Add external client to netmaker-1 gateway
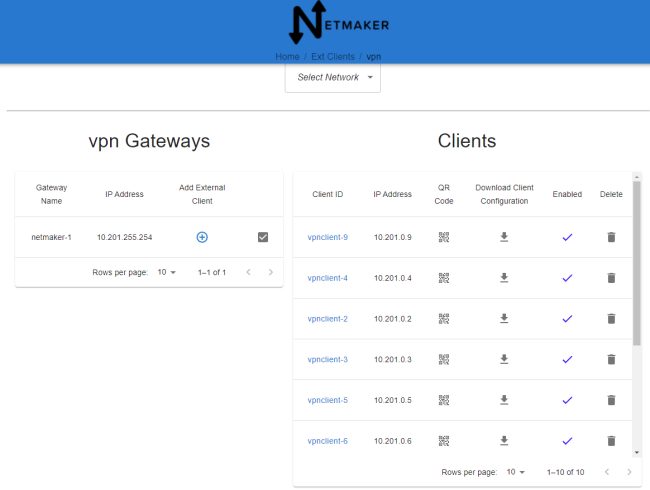Image resolution: width=650 pixels, height=490 pixels. [202, 237]
